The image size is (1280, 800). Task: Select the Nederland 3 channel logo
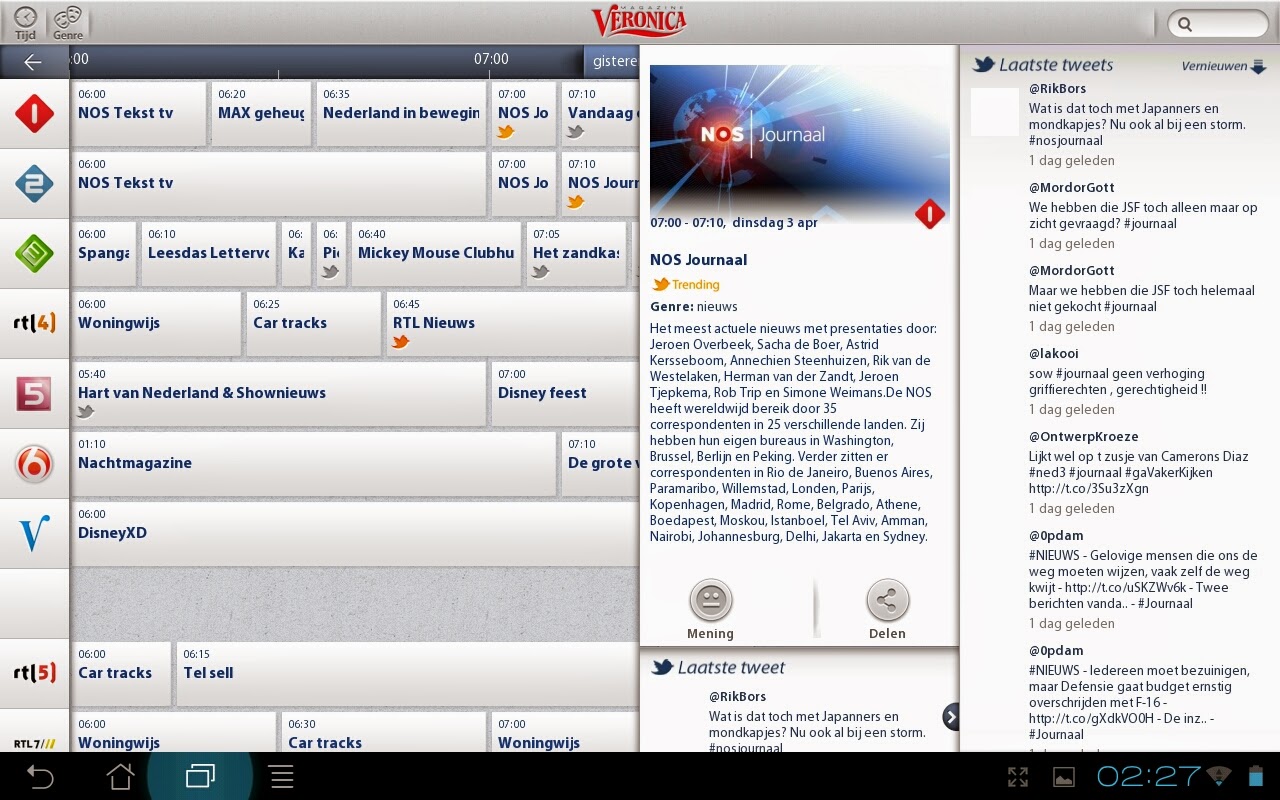(34, 254)
